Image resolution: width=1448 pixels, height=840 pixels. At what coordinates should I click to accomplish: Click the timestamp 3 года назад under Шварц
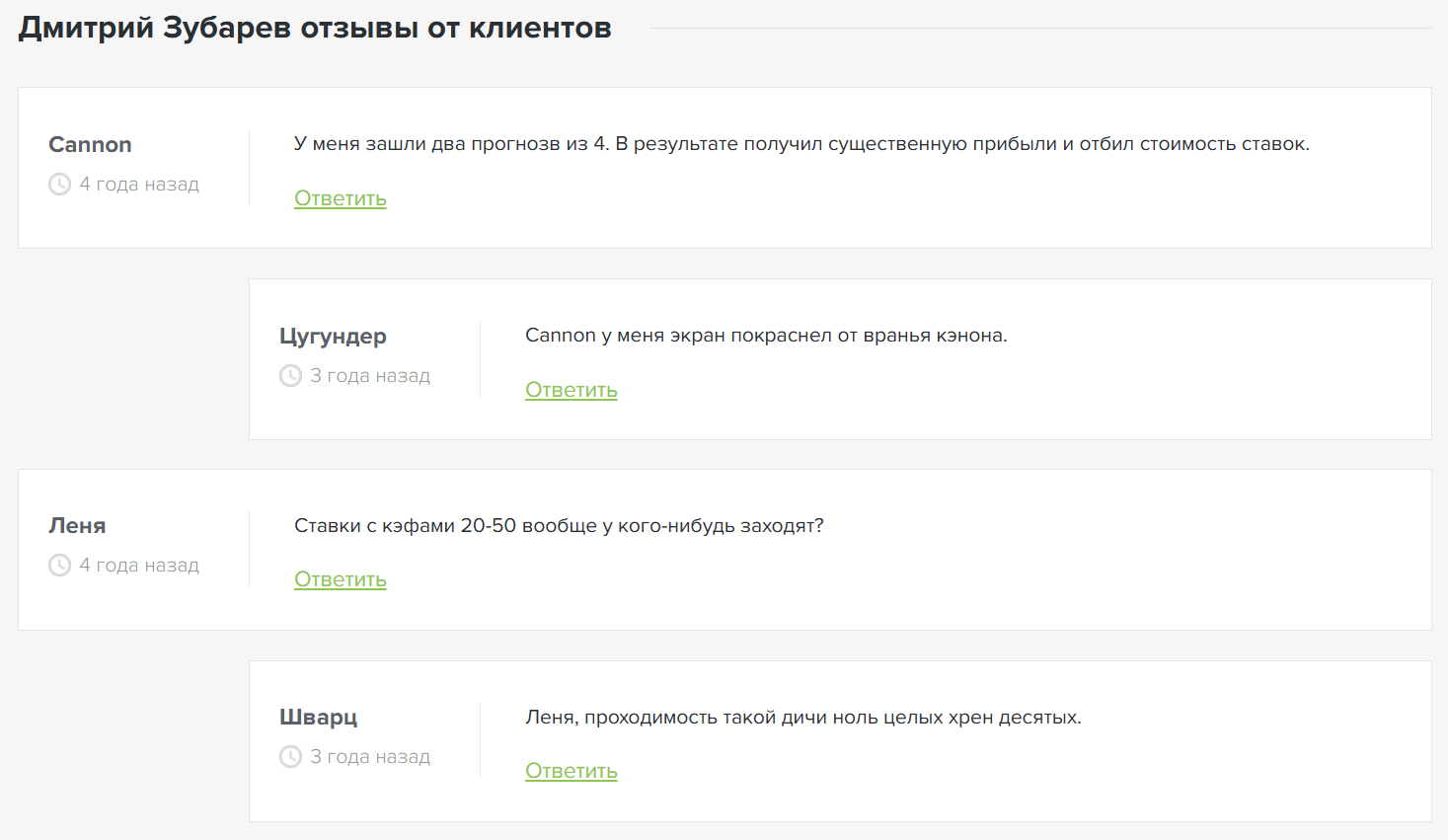click(x=370, y=756)
